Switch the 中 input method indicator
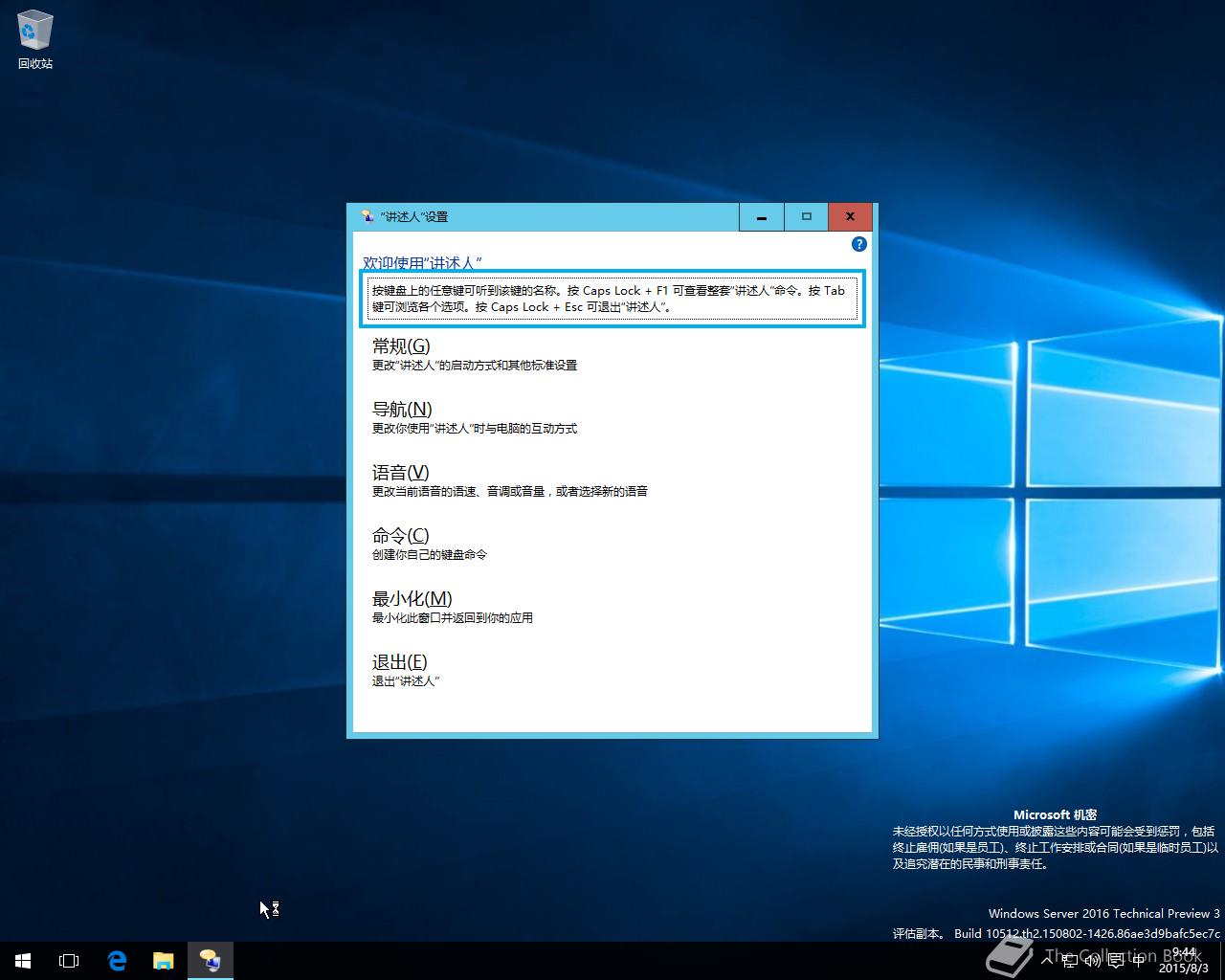1225x980 pixels. click(x=1139, y=961)
